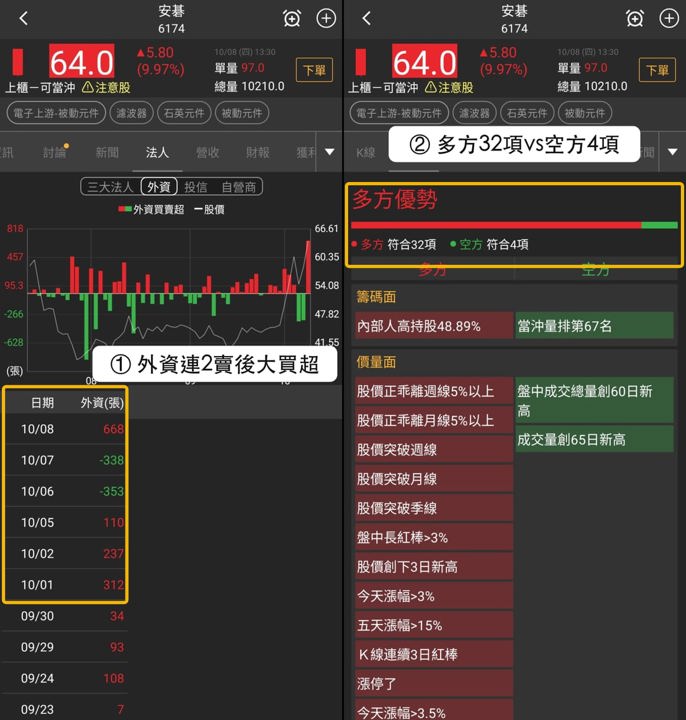Tap right screen 石英元件 tag
686x720 pixels.
click(x=527, y=113)
